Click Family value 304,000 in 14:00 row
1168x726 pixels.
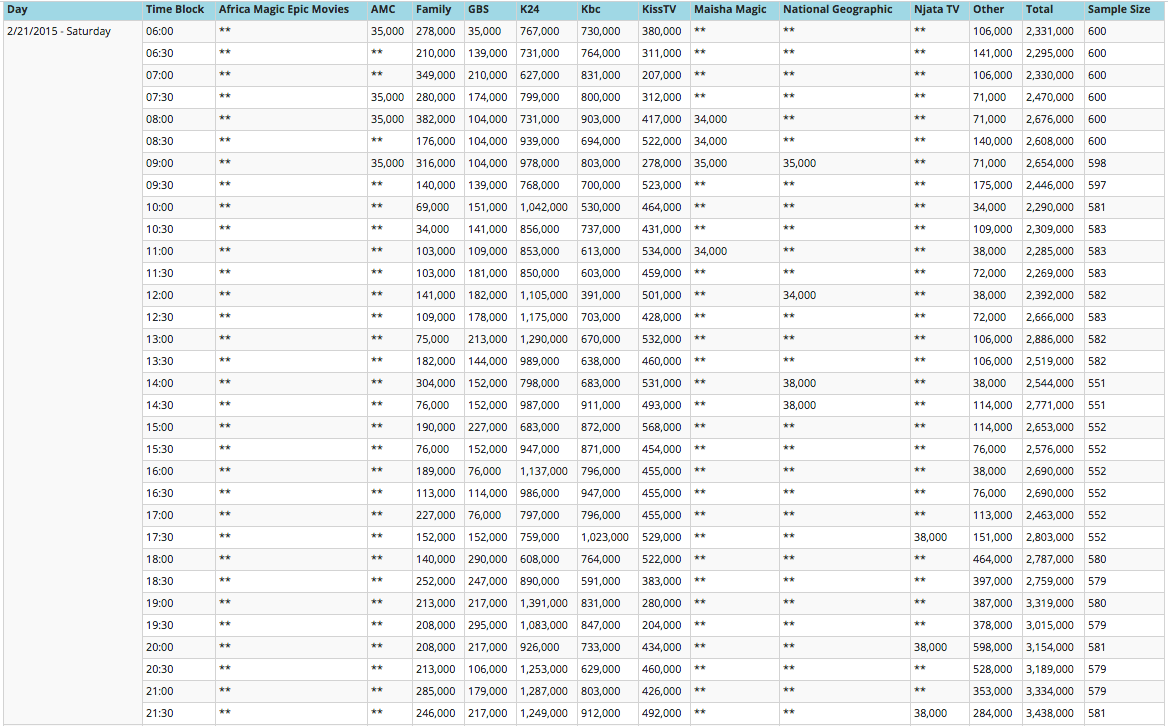click(436, 383)
